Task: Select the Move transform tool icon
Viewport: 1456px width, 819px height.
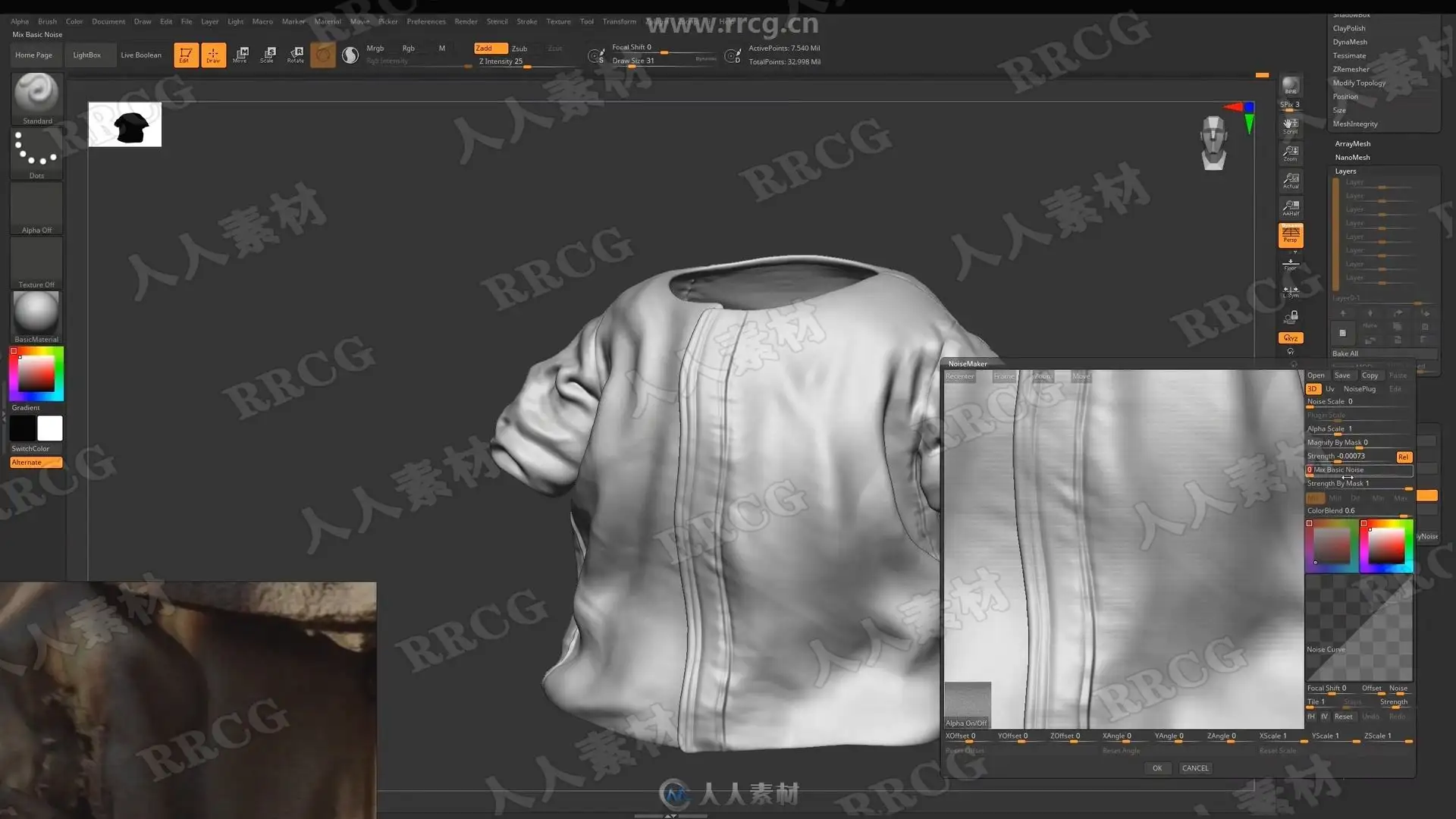Action: 241,55
